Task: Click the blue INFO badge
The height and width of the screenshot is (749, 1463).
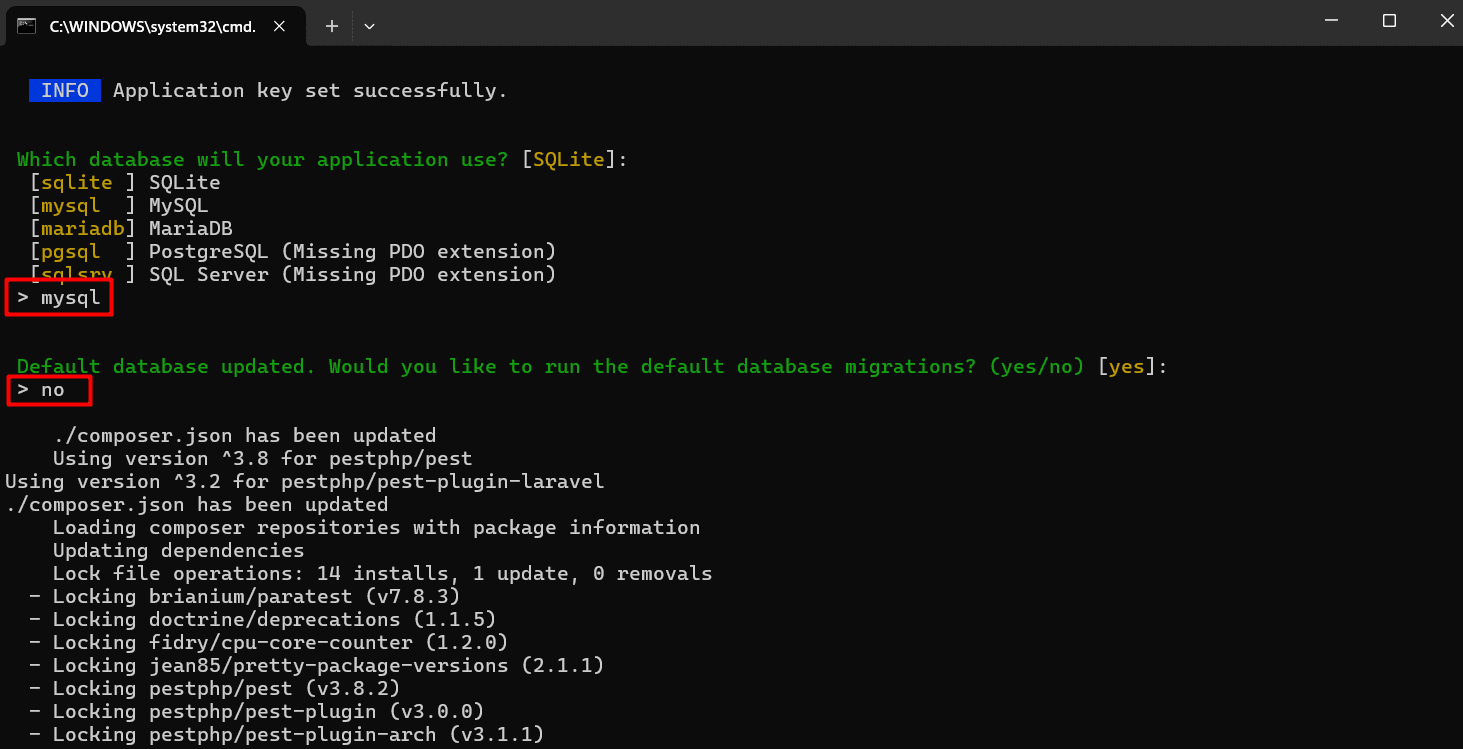Action: coord(65,91)
